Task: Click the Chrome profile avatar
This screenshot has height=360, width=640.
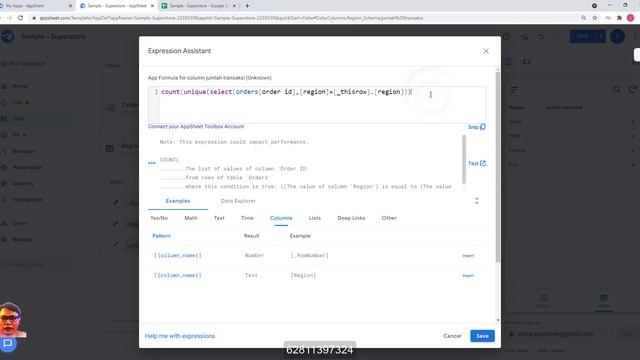Action: point(630,18)
